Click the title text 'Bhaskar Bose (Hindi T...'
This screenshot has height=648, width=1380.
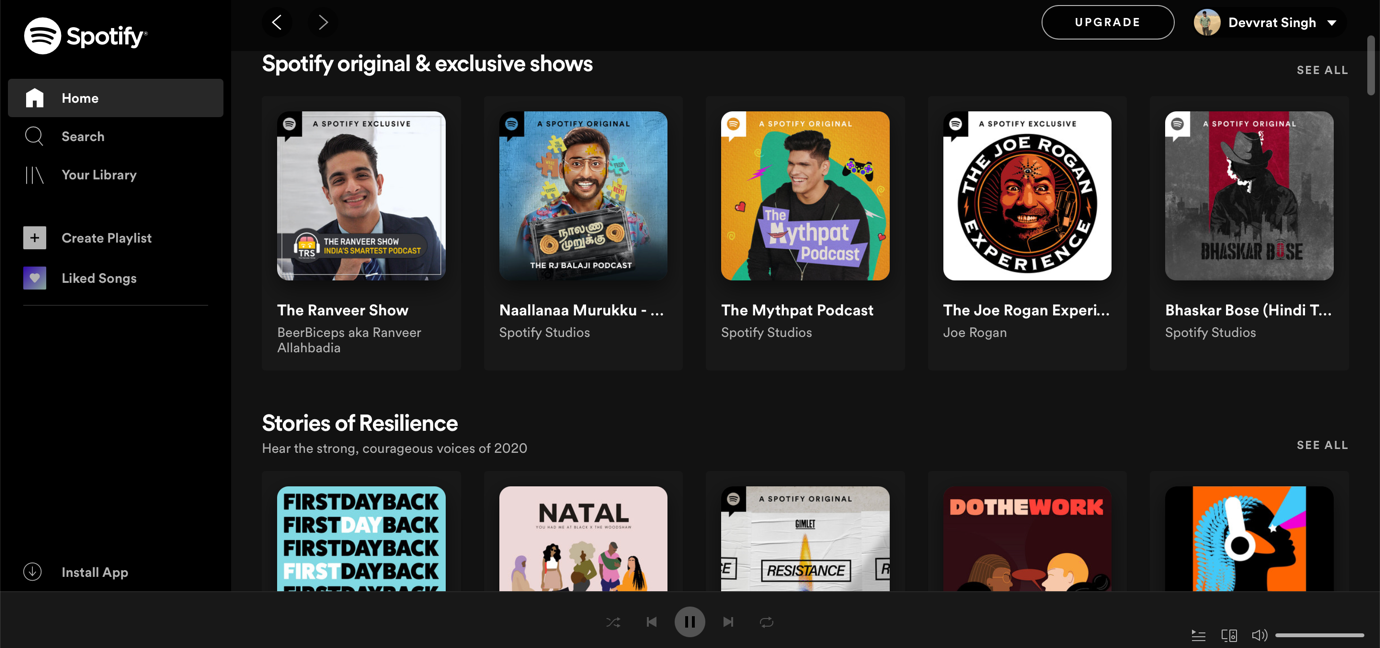1248,310
